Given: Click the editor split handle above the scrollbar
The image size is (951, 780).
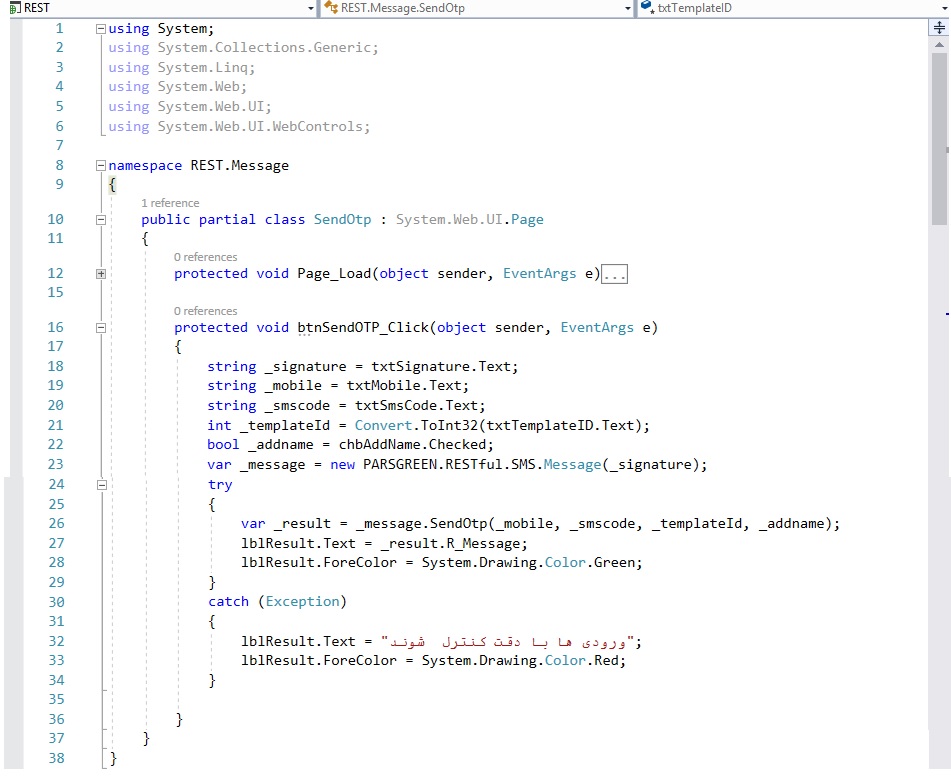Looking at the screenshot, I should [x=939, y=29].
